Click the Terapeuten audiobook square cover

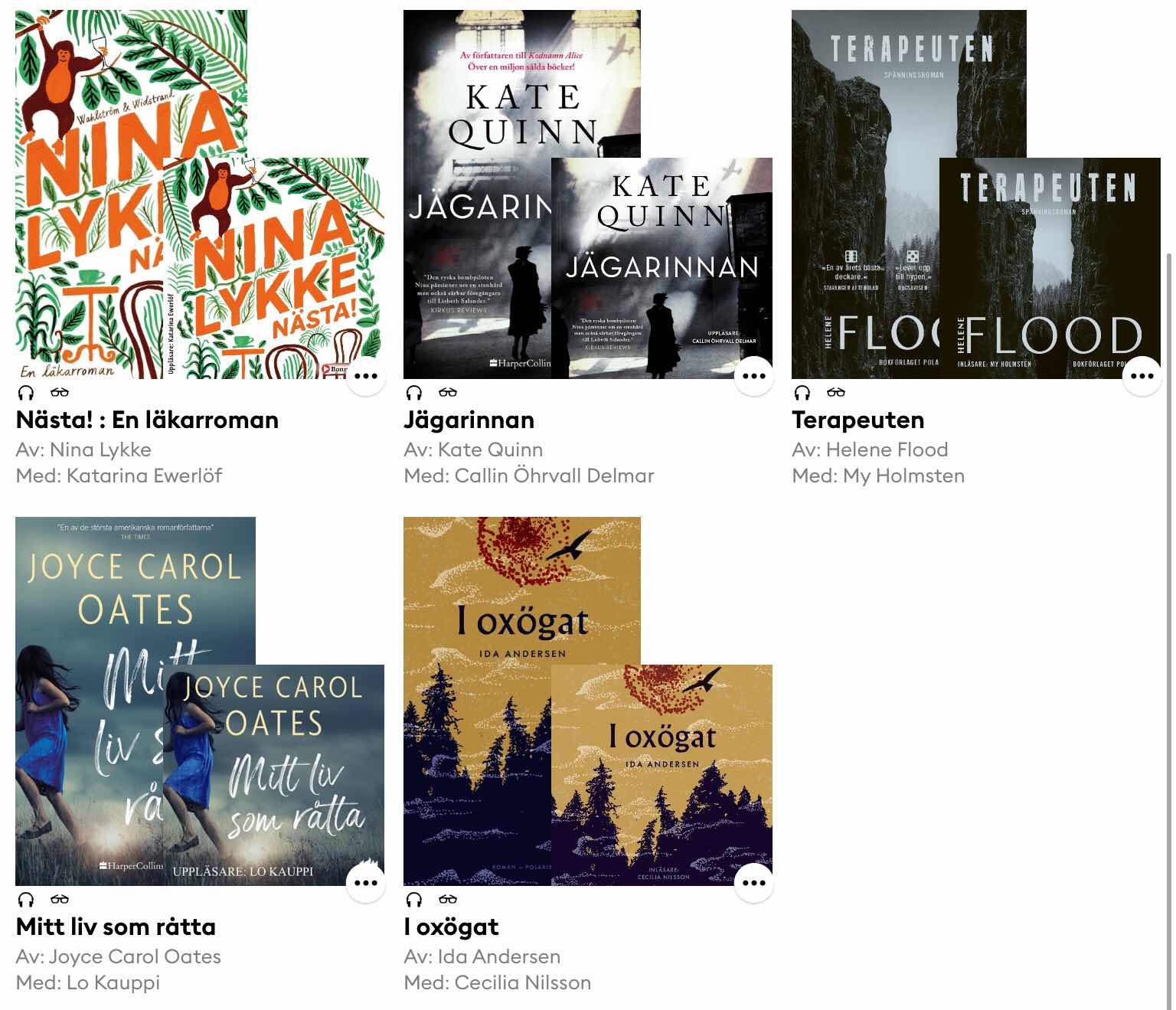(1050, 268)
